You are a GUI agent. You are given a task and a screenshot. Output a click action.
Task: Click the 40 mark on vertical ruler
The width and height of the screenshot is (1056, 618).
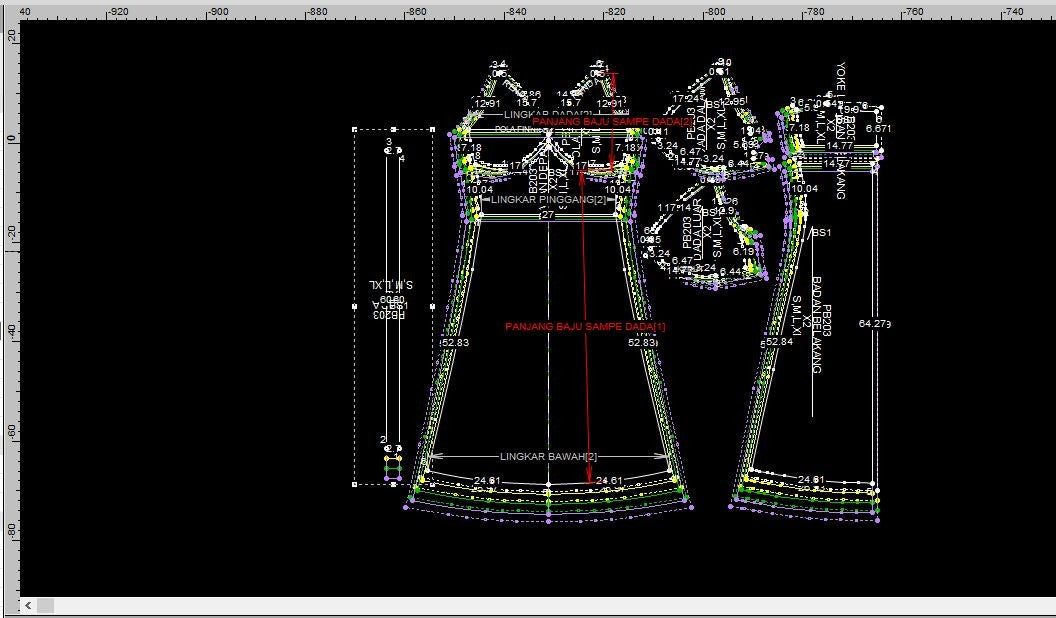click(11, 331)
